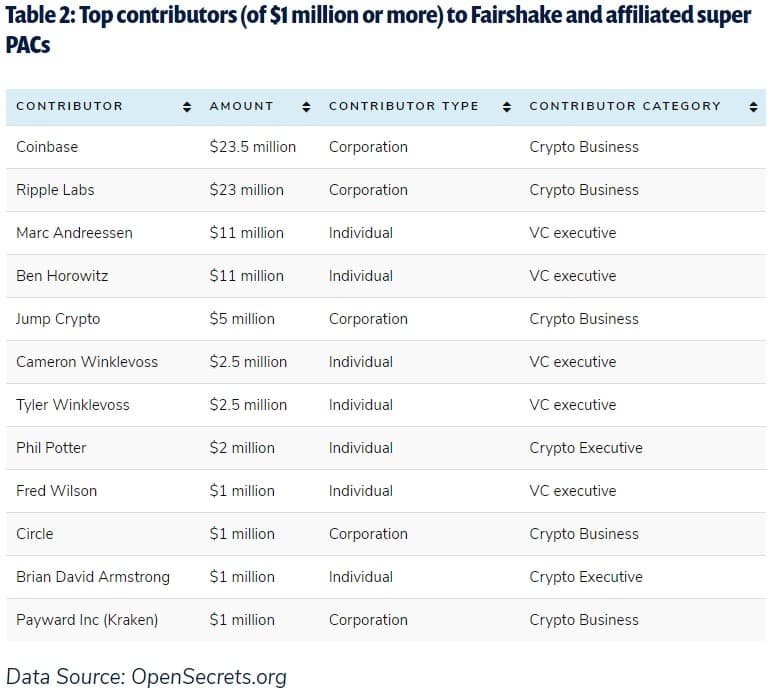Click the $23.5 million amount cell
The width and height of the screenshot is (774, 689).
click(x=252, y=147)
